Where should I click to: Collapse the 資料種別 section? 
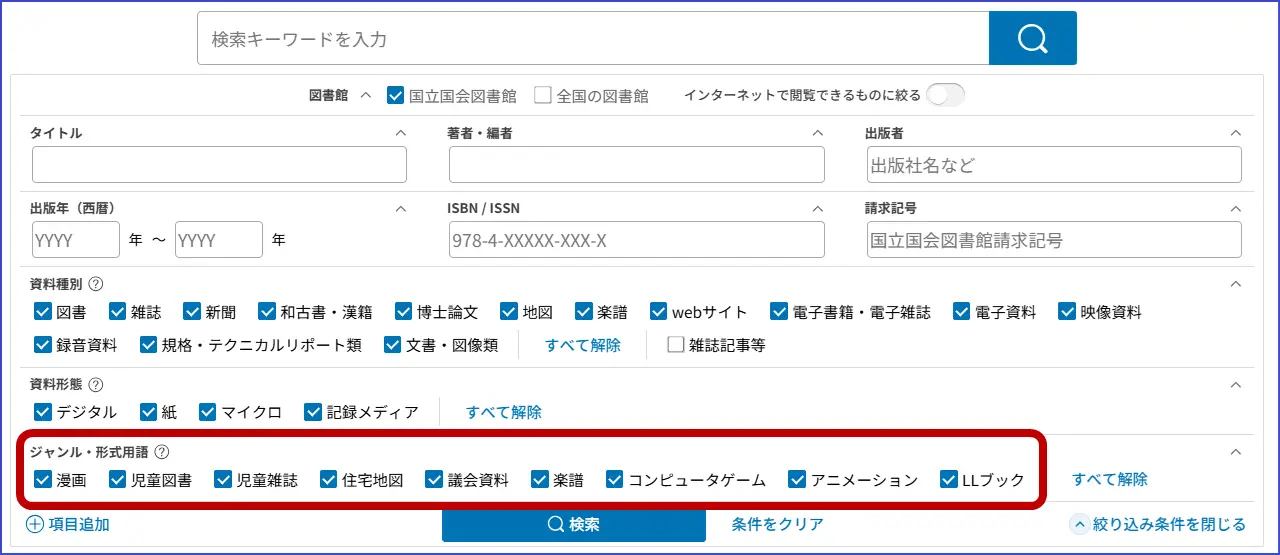1235,284
